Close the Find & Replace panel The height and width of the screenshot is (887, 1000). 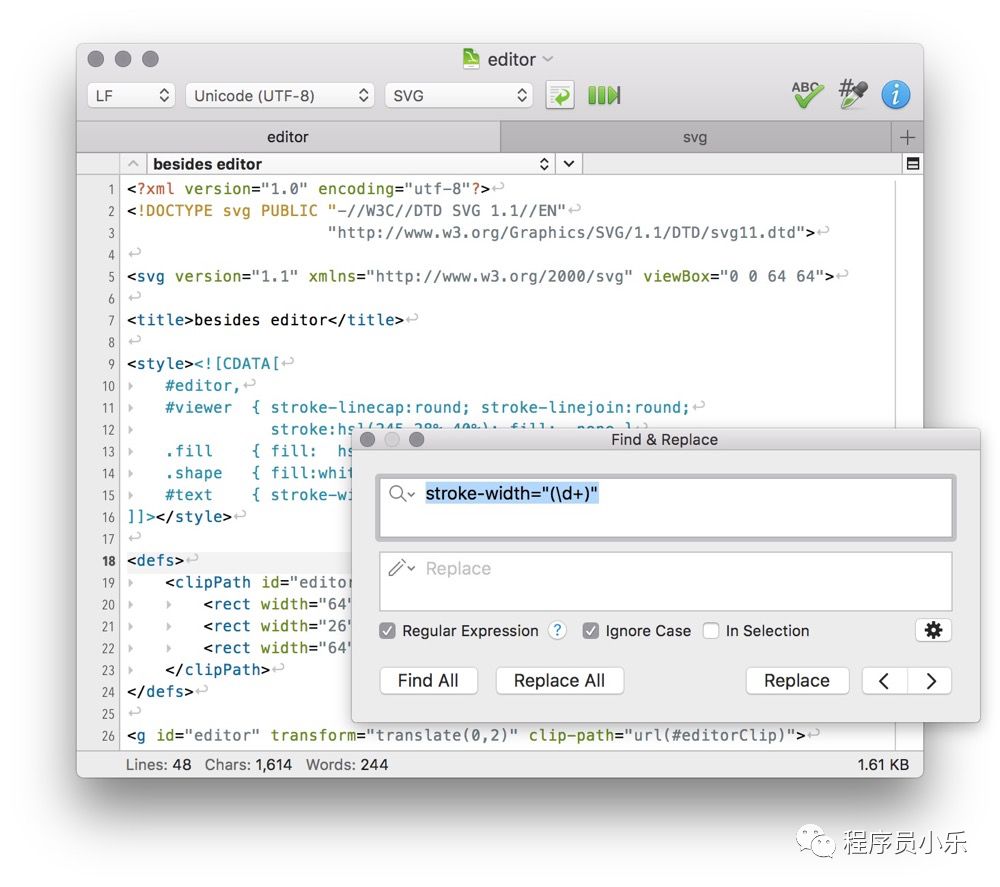pos(368,439)
